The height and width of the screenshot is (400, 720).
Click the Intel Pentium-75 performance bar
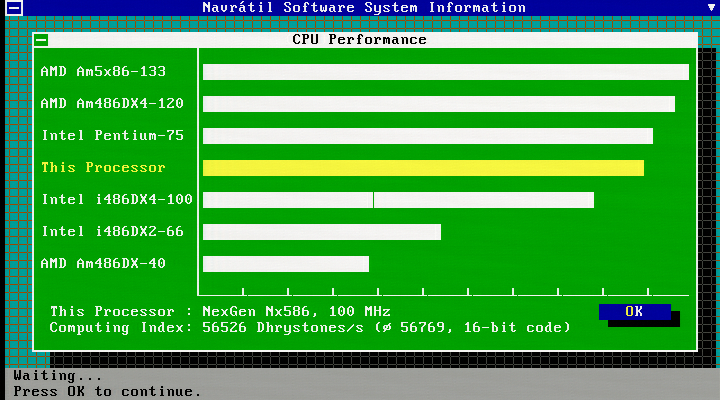(428, 136)
